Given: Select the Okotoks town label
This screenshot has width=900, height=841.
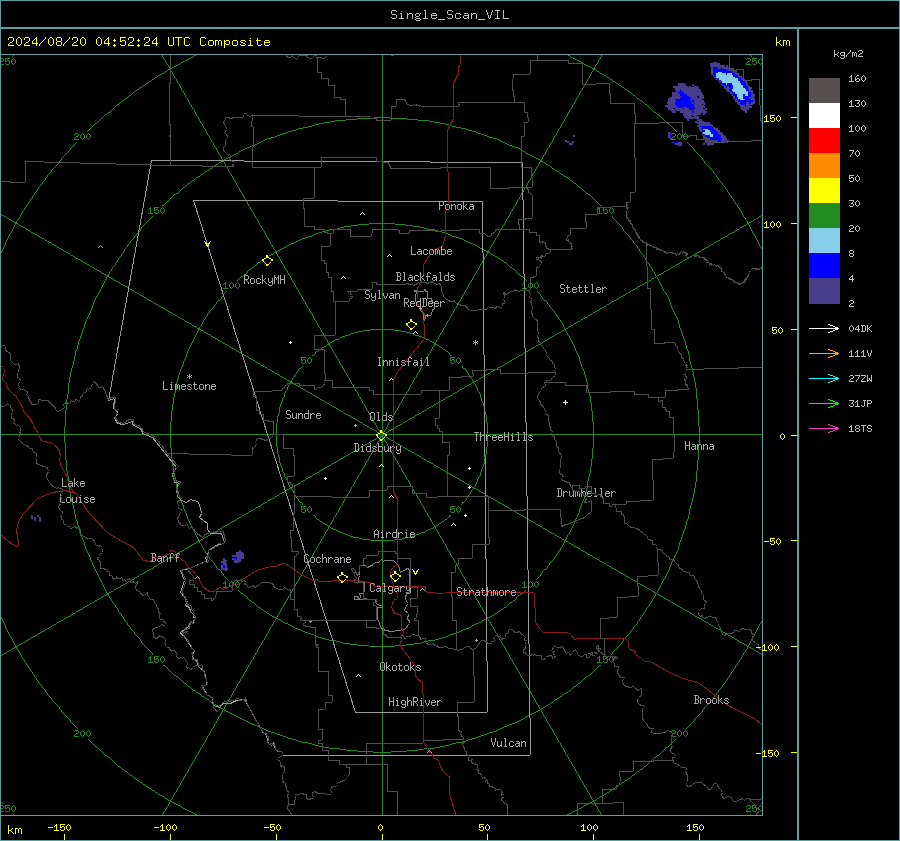Looking at the screenshot, I should 400,667.
